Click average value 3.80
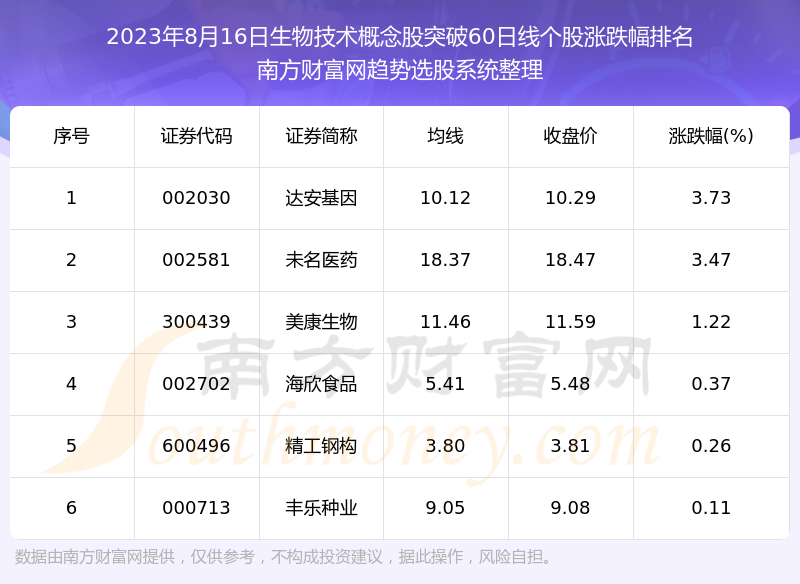Screen dimensions: 800x584 [445, 446]
